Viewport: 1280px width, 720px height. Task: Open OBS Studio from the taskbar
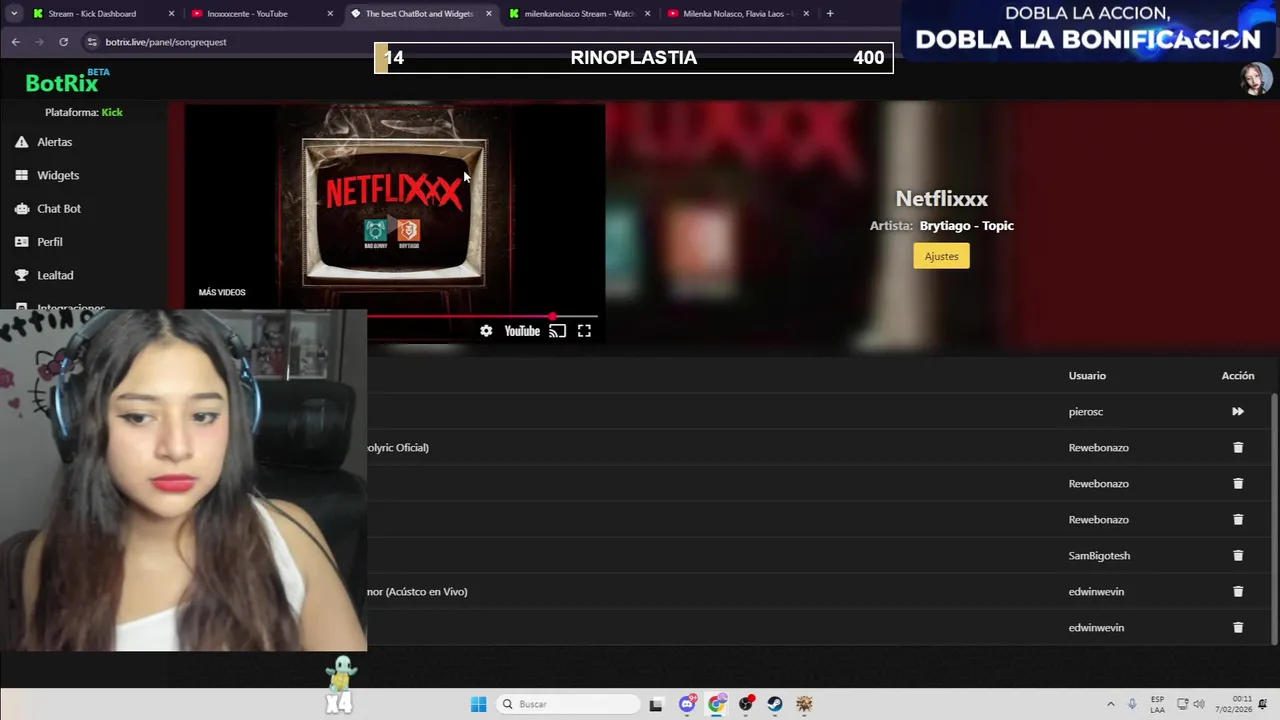(746, 704)
